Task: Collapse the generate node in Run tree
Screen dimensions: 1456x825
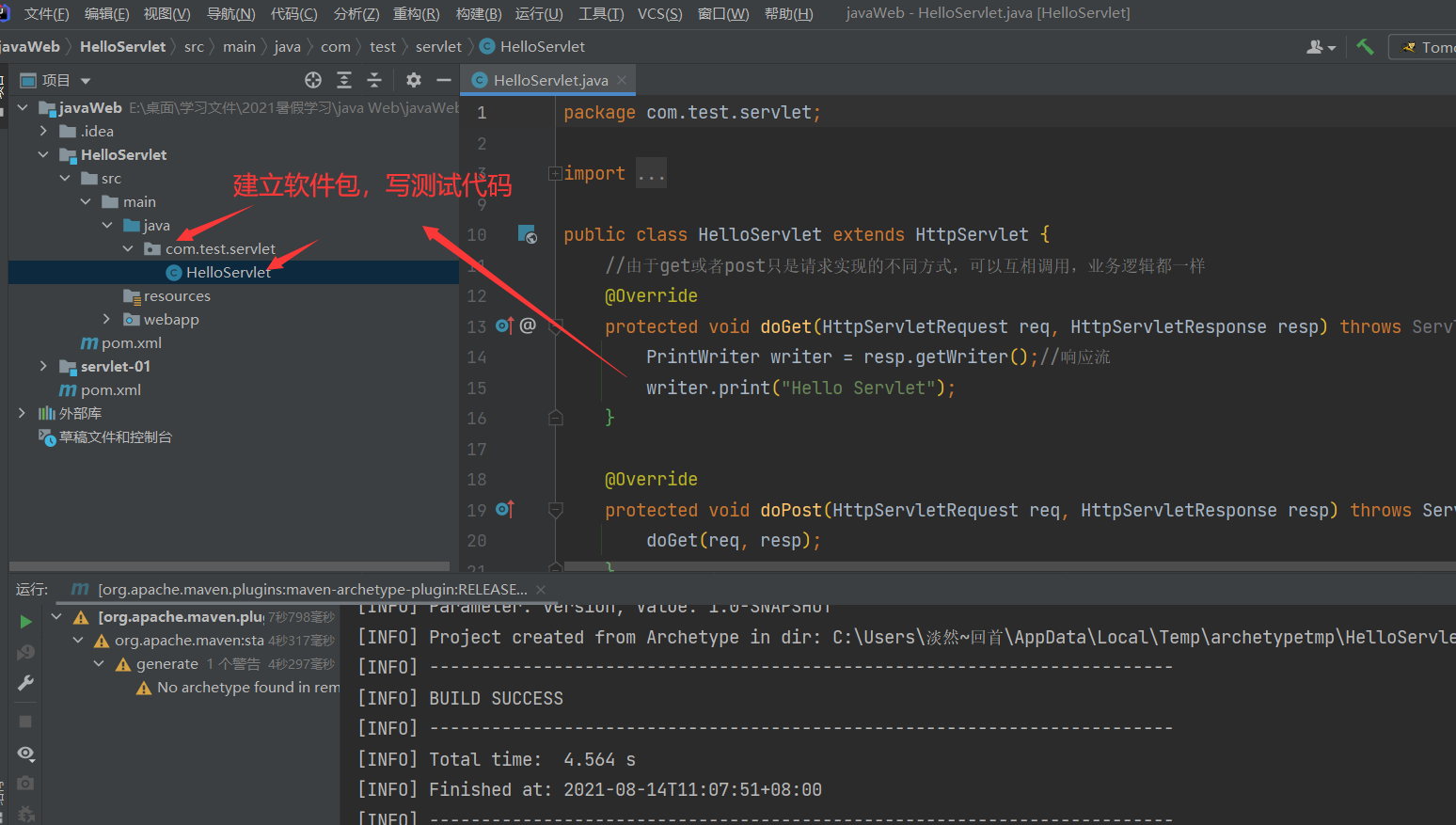Action: click(99, 664)
